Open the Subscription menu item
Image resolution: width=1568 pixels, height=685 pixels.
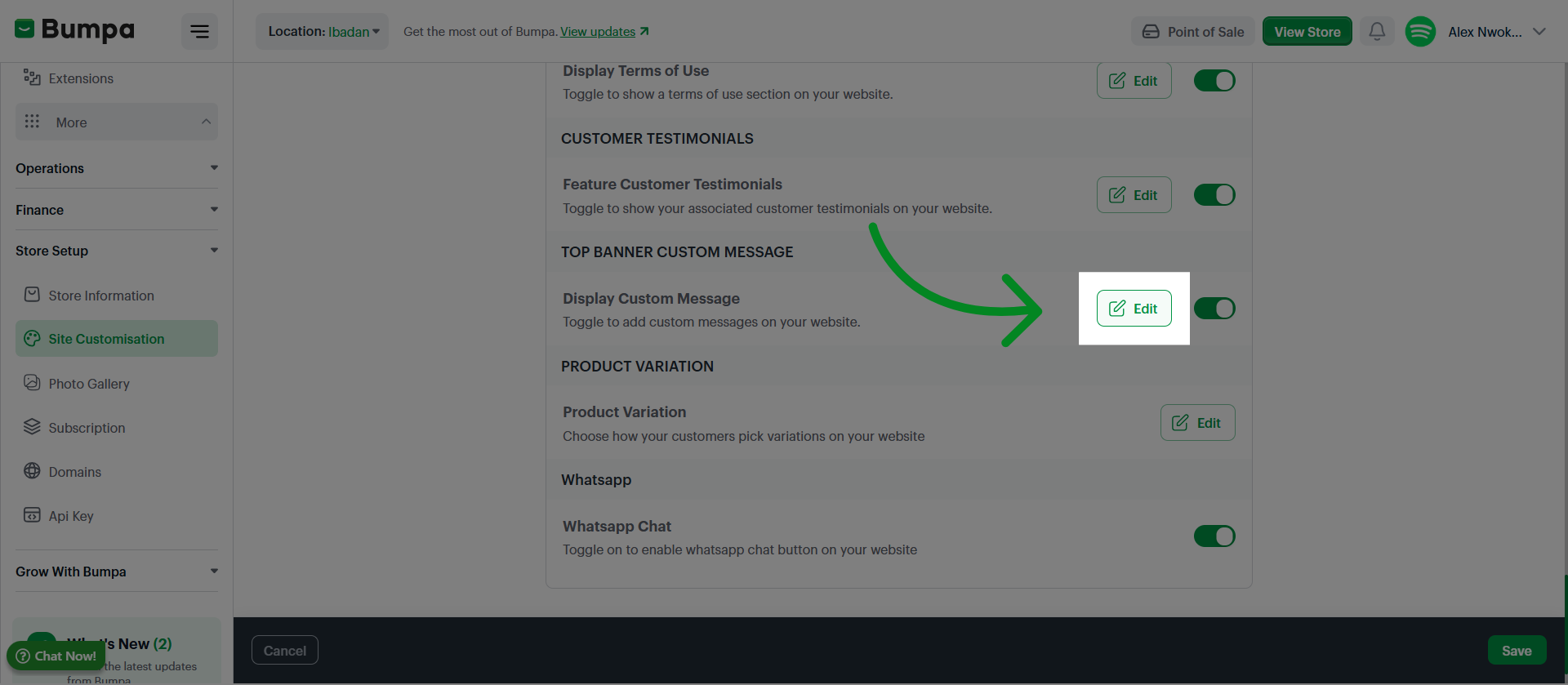[117, 428]
